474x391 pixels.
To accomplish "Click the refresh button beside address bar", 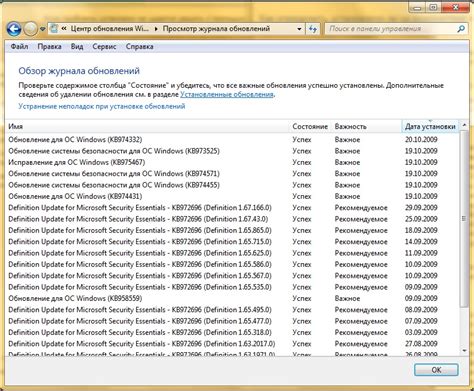I will (313, 29).
